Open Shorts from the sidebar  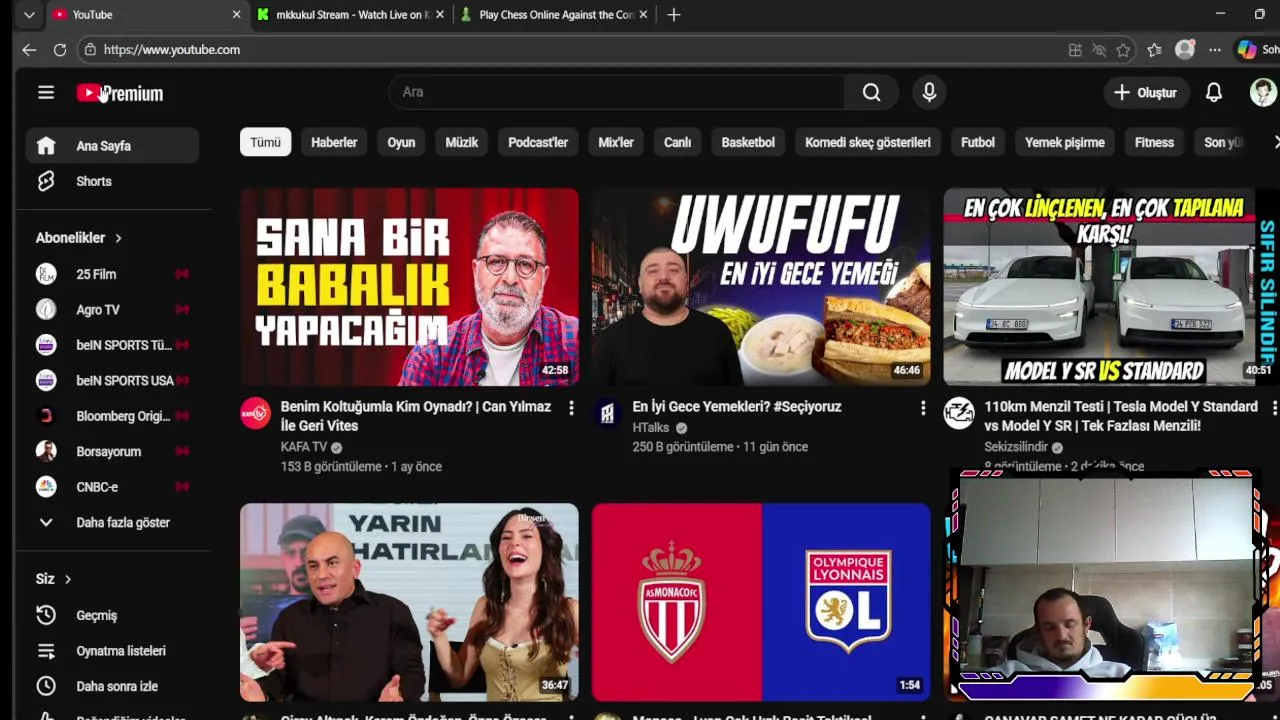[x=112, y=181]
